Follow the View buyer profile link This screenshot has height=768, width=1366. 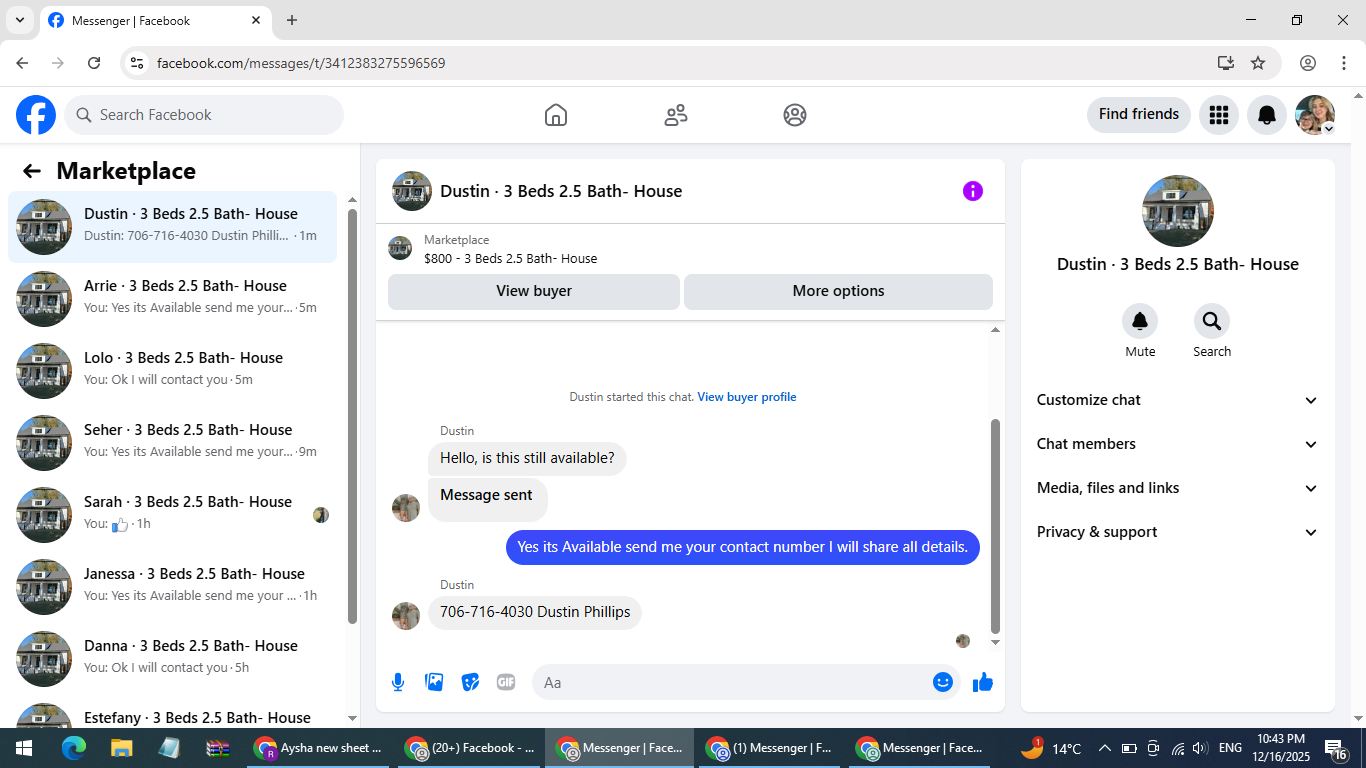pyautogui.click(x=747, y=397)
